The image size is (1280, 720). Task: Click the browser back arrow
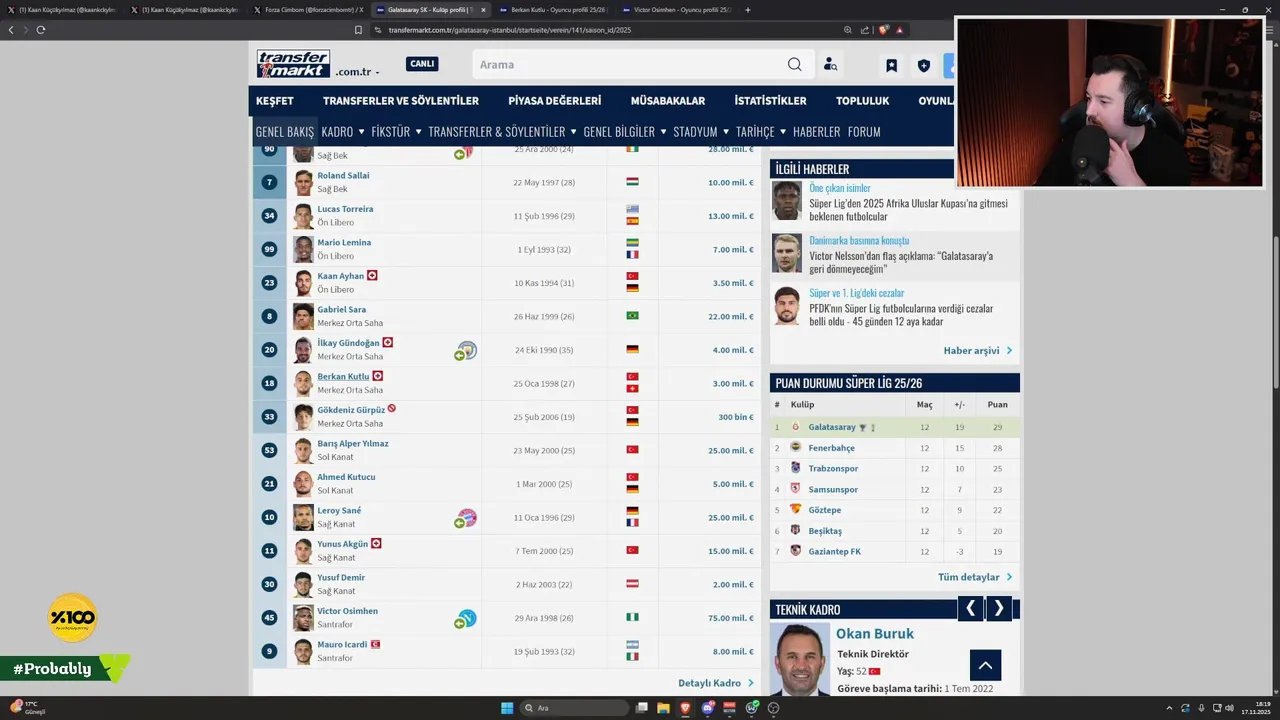click(11, 30)
